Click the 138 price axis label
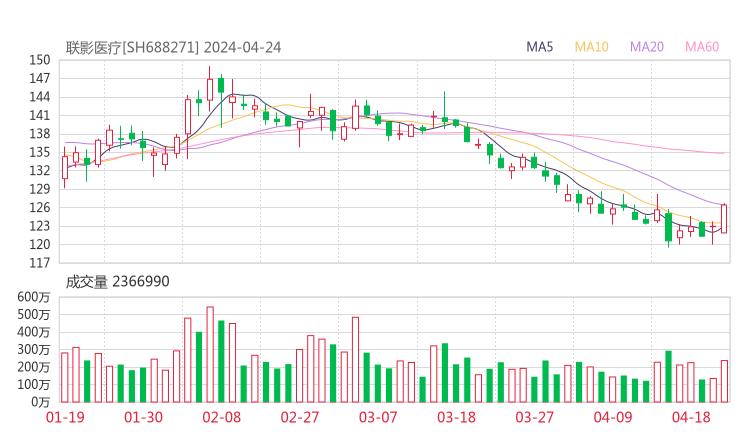 (x=40, y=134)
